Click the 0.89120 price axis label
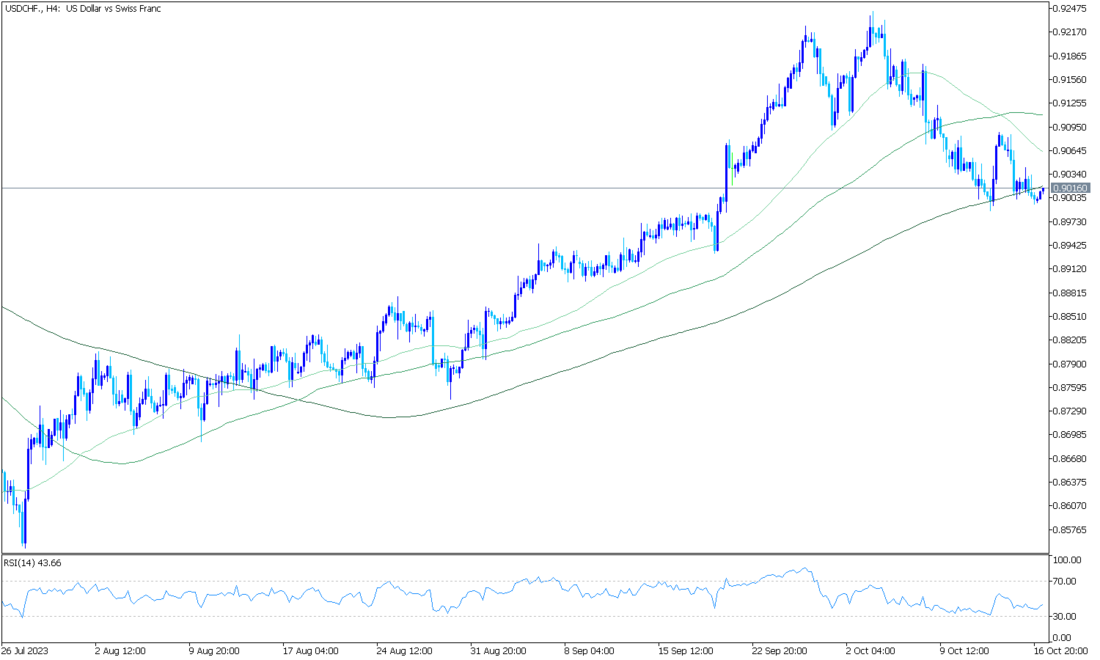The height and width of the screenshot is (660, 1100). pos(1070,269)
